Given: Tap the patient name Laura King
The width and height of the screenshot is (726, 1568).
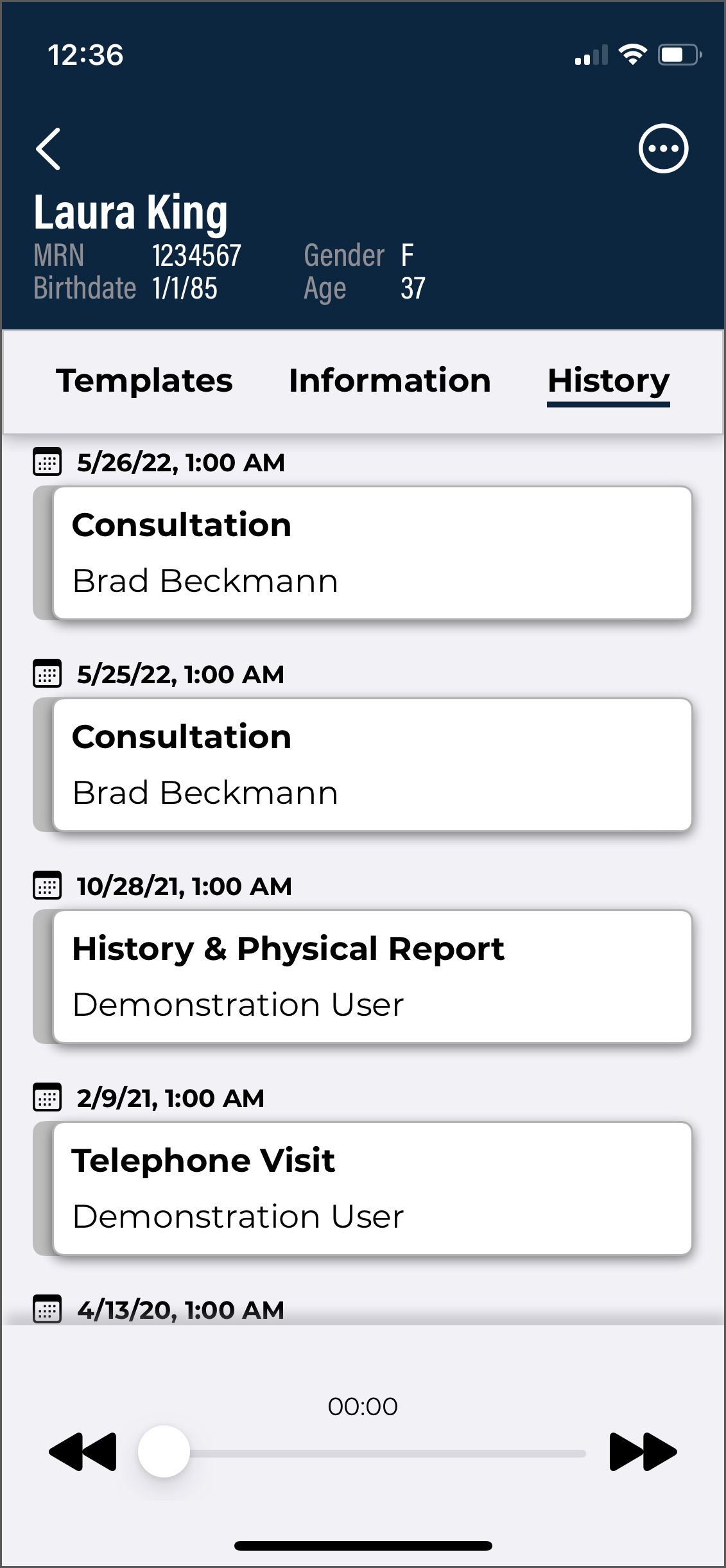Looking at the screenshot, I should (x=131, y=213).
